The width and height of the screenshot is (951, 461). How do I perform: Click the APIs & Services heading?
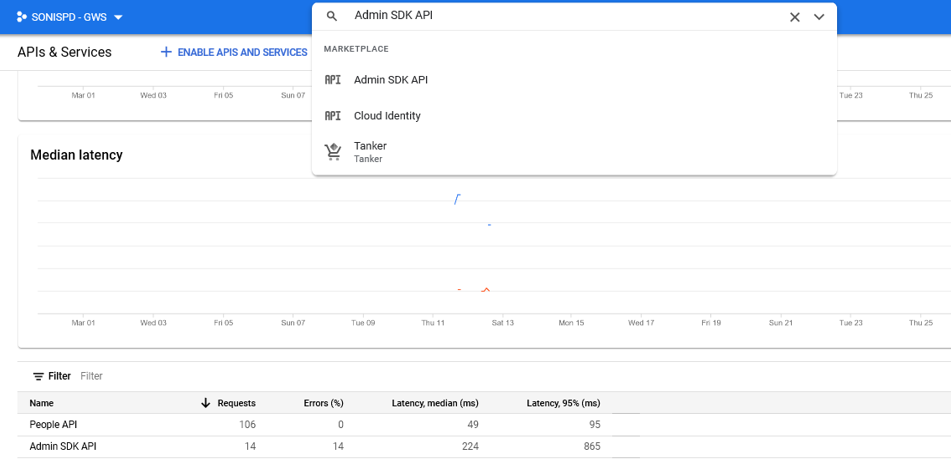click(x=64, y=52)
